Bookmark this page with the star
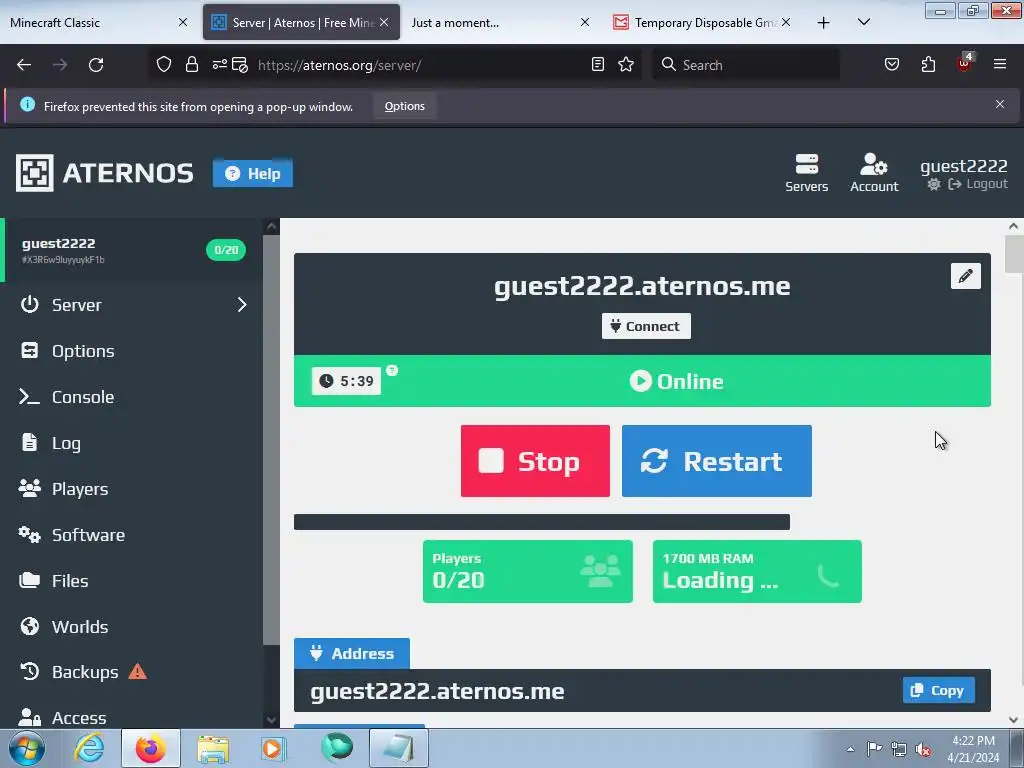 (x=626, y=65)
